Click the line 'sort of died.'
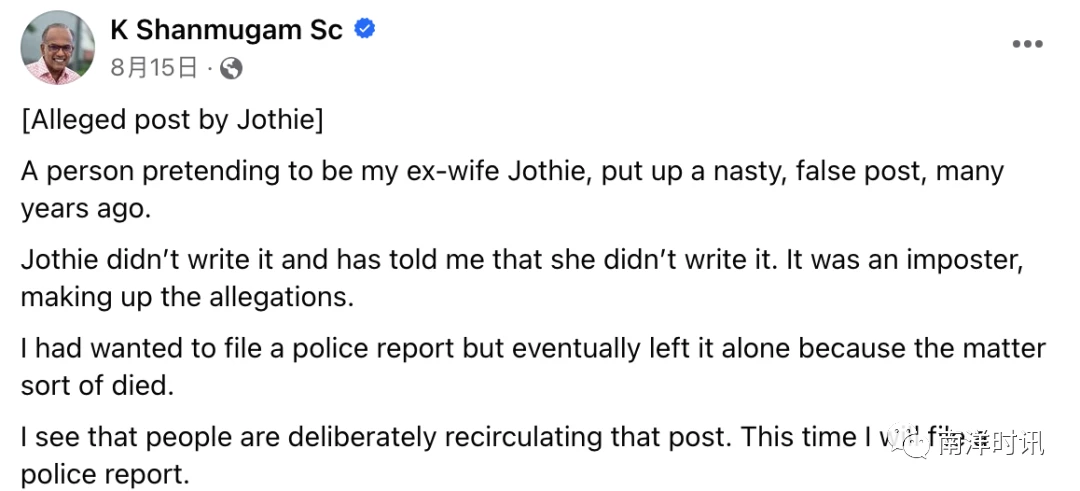This screenshot has height=491, width=1080. tap(97, 386)
